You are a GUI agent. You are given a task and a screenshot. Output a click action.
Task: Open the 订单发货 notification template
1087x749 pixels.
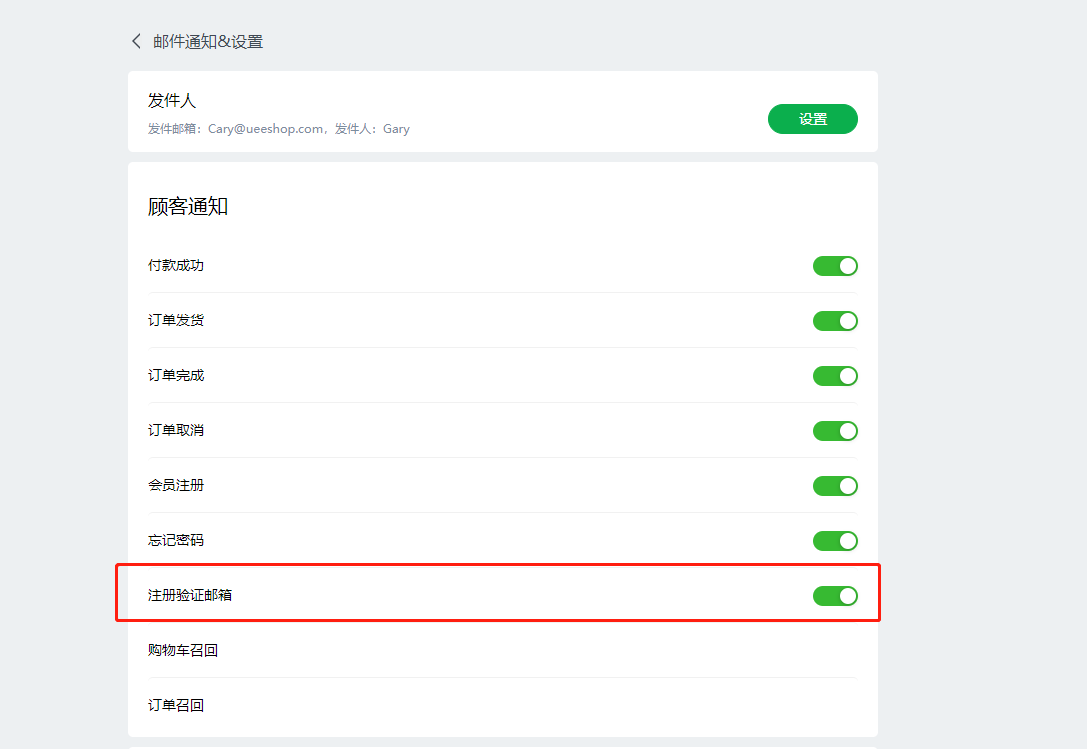click(x=176, y=320)
